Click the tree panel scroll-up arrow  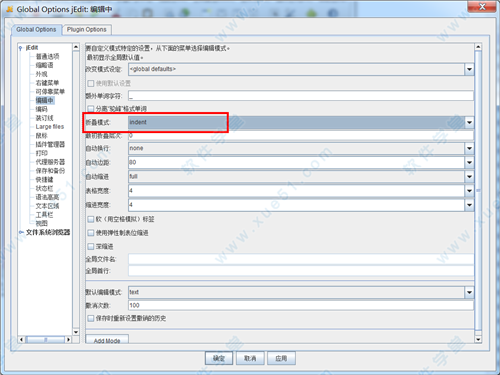76,47
